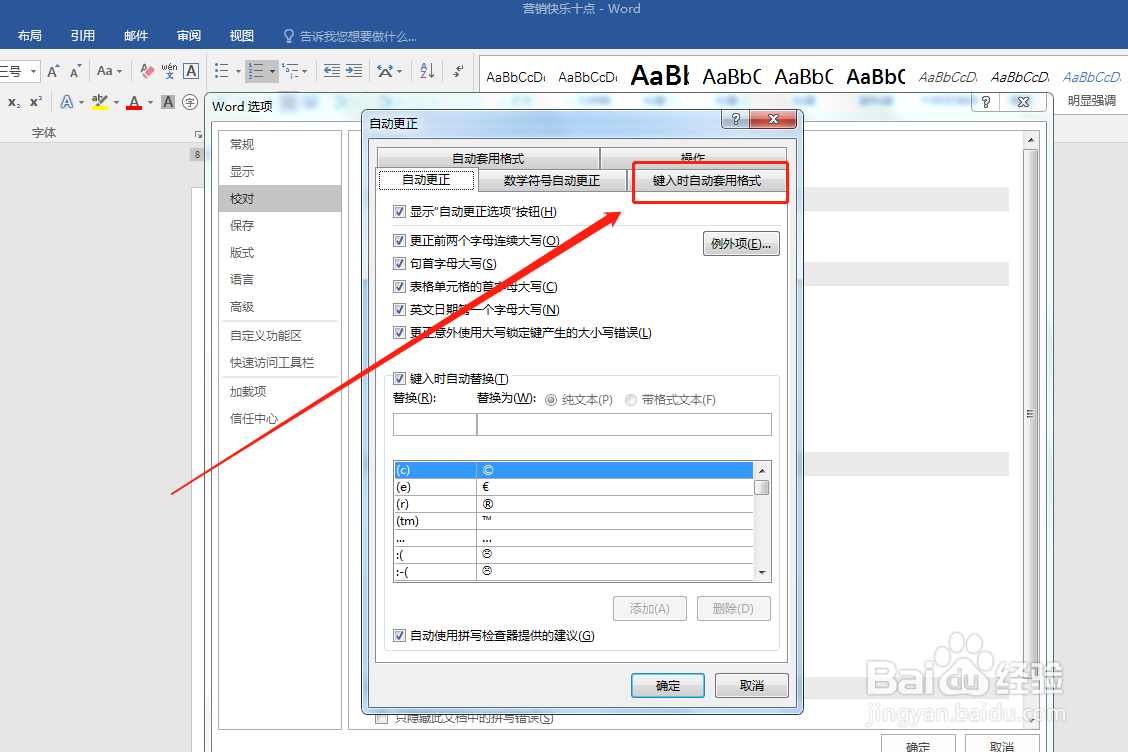Screen dimensions: 1128x752
Task: Toggle 显示"自动更正选项"按钮 checkbox
Action: click(399, 212)
